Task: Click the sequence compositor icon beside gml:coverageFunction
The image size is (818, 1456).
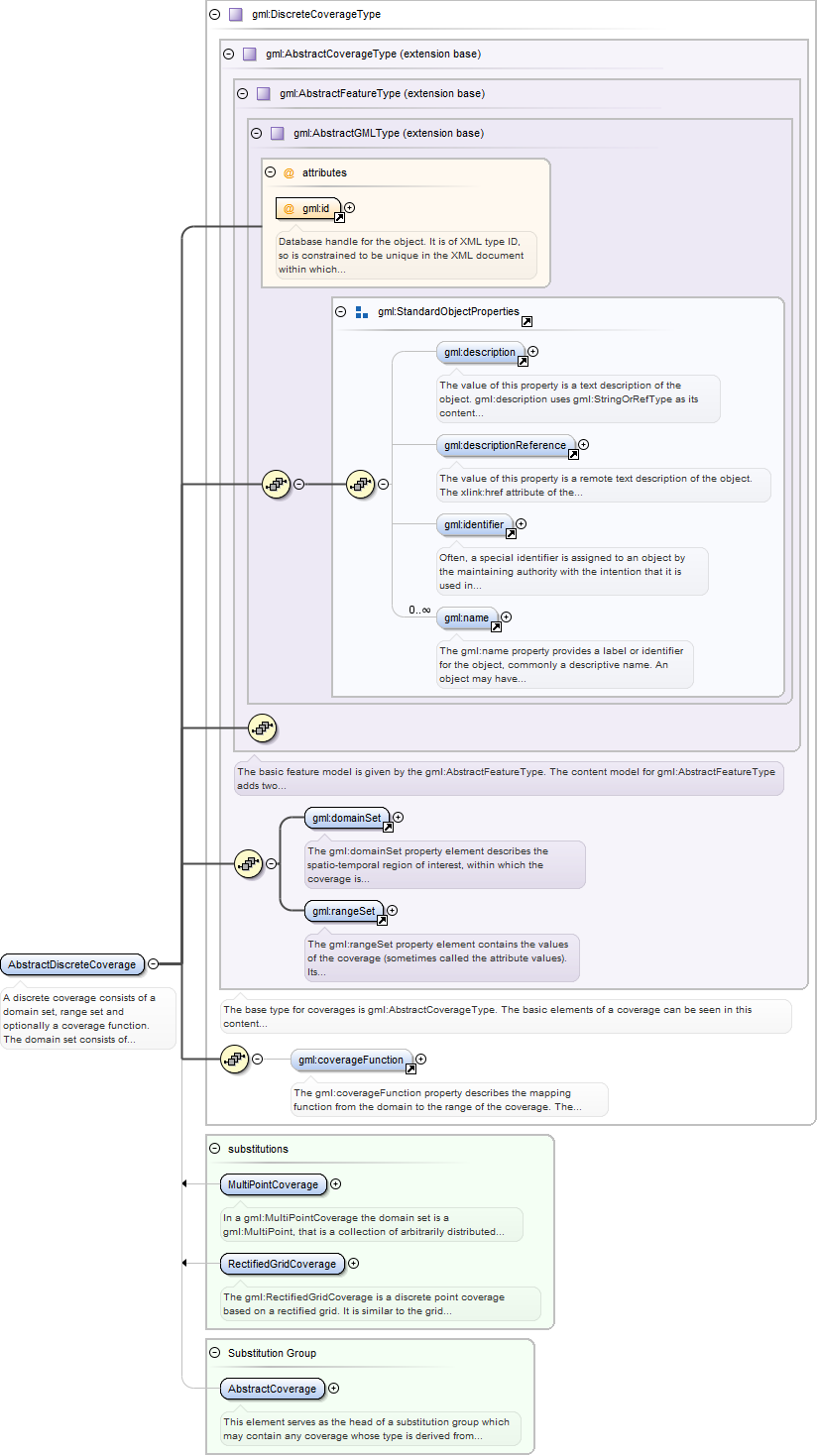Action: (233, 1060)
